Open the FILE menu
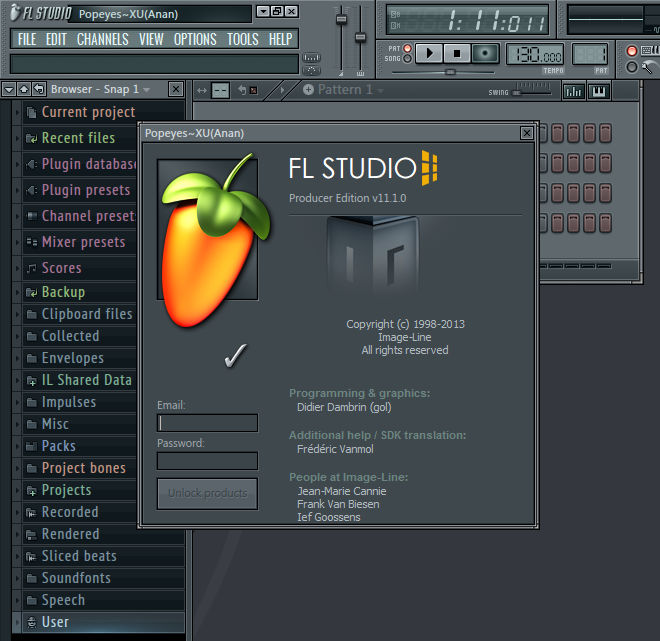The image size is (660, 641). [27, 40]
